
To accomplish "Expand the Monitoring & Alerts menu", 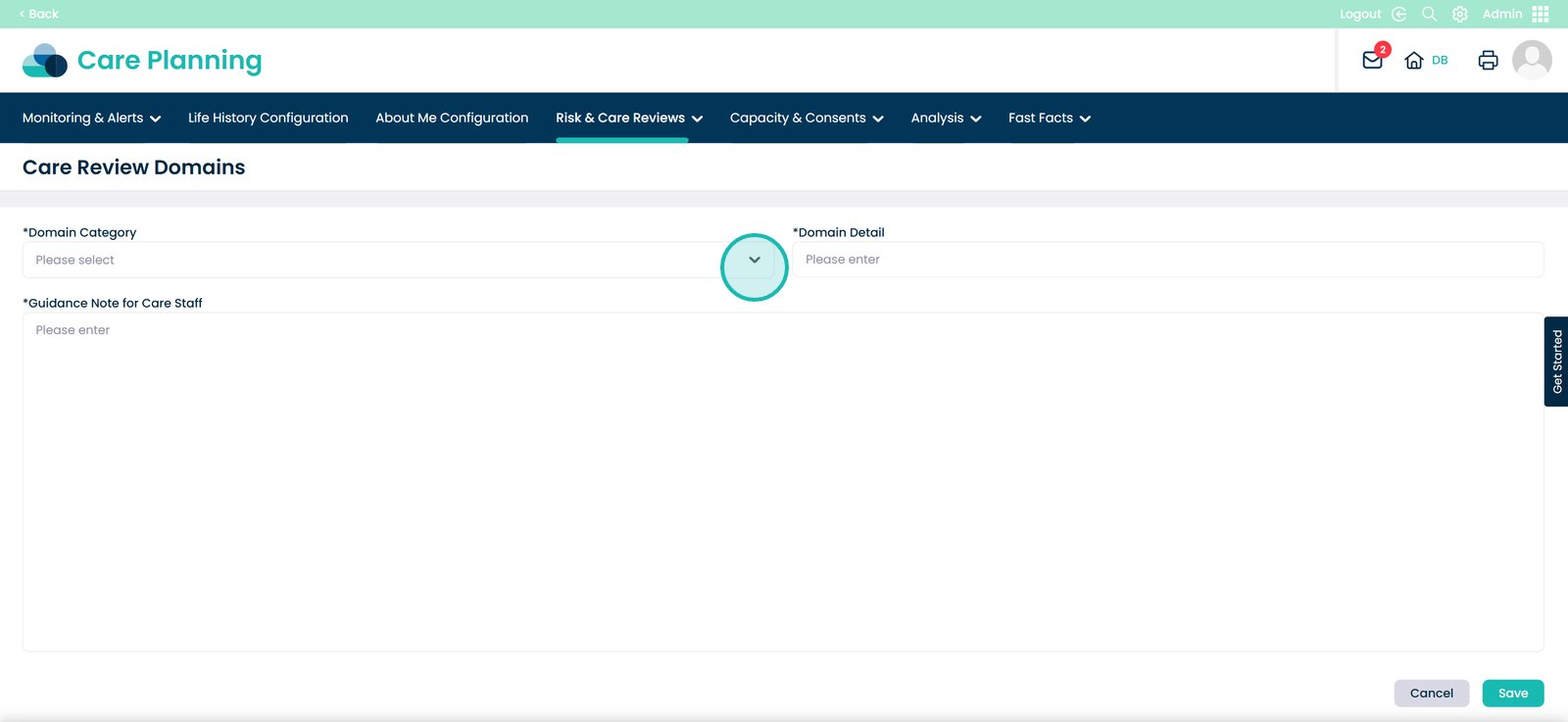I will [91, 118].
